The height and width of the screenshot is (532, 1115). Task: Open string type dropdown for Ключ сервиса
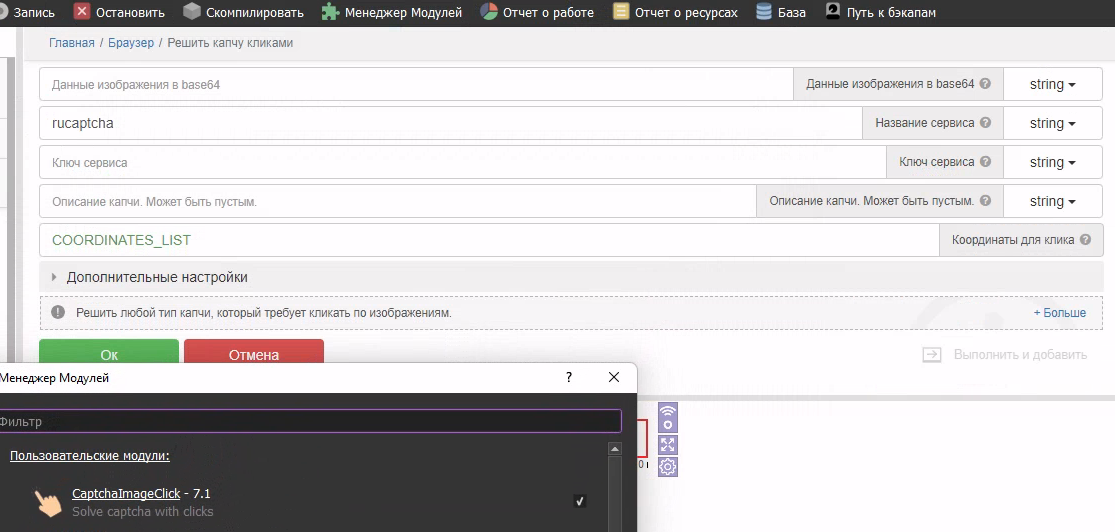tap(1052, 162)
